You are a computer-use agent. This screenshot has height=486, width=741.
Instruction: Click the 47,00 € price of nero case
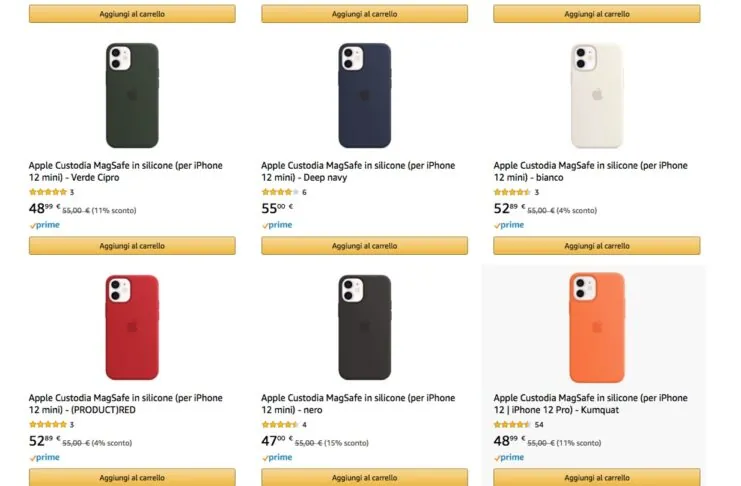pyautogui.click(x=276, y=439)
